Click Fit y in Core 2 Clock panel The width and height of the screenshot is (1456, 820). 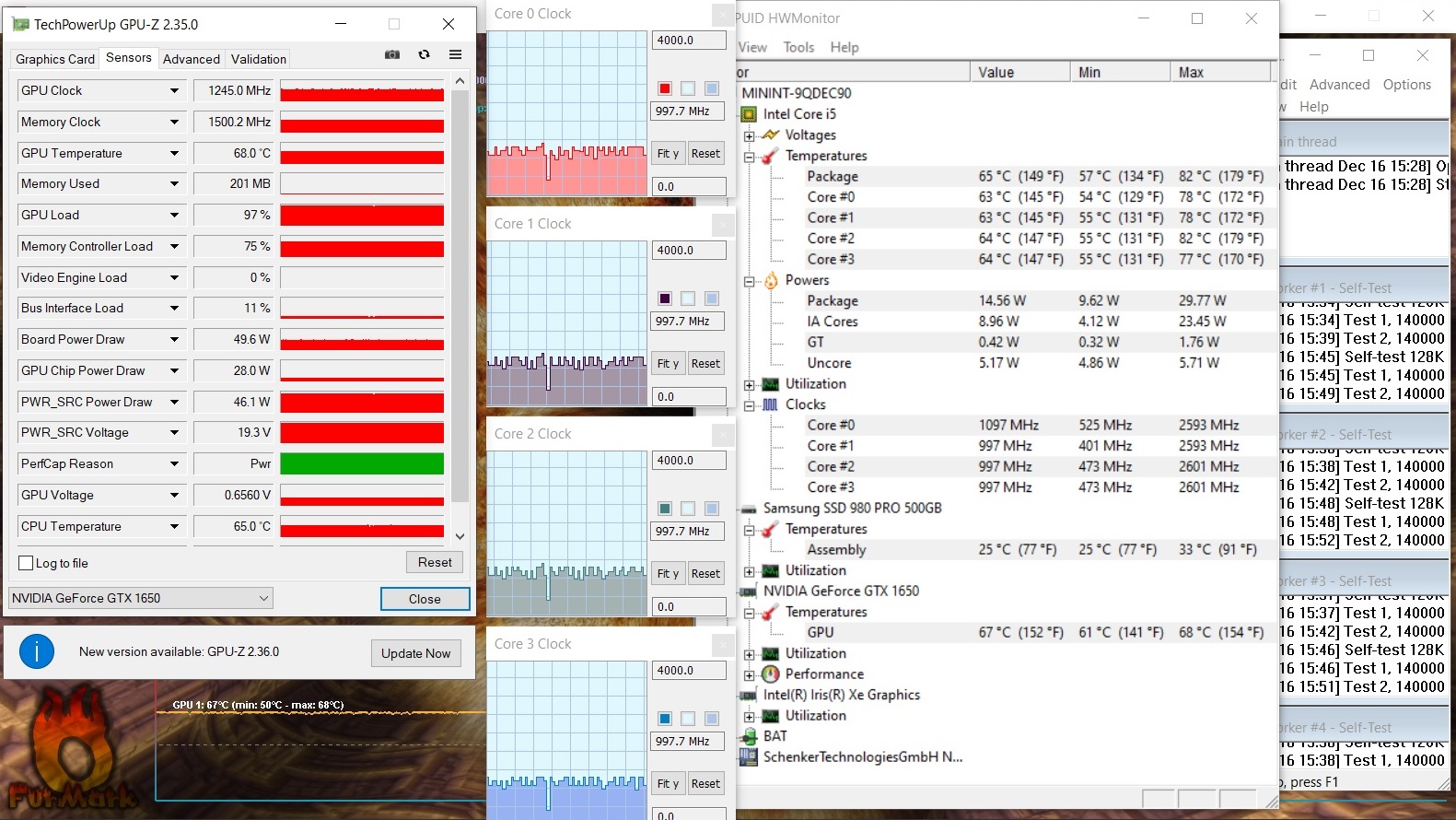click(x=668, y=574)
